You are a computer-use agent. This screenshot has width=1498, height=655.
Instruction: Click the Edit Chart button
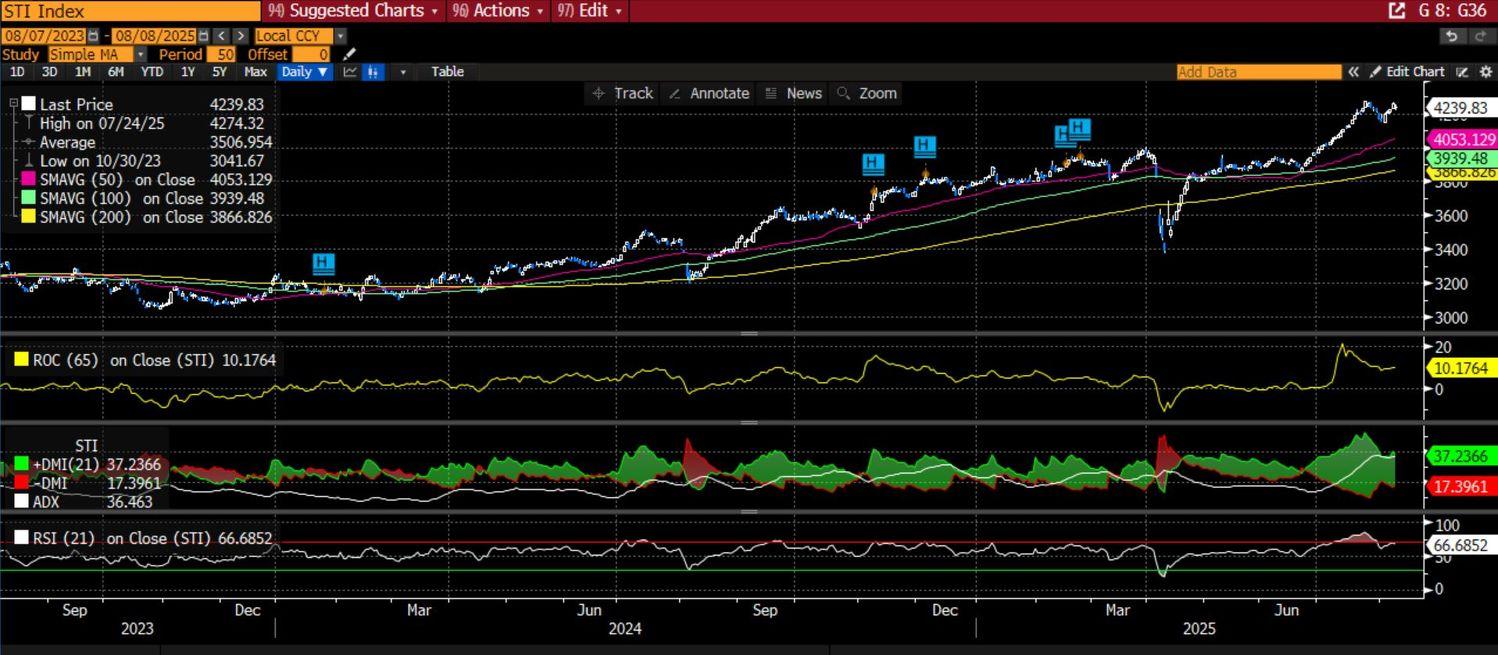tap(1407, 72)
